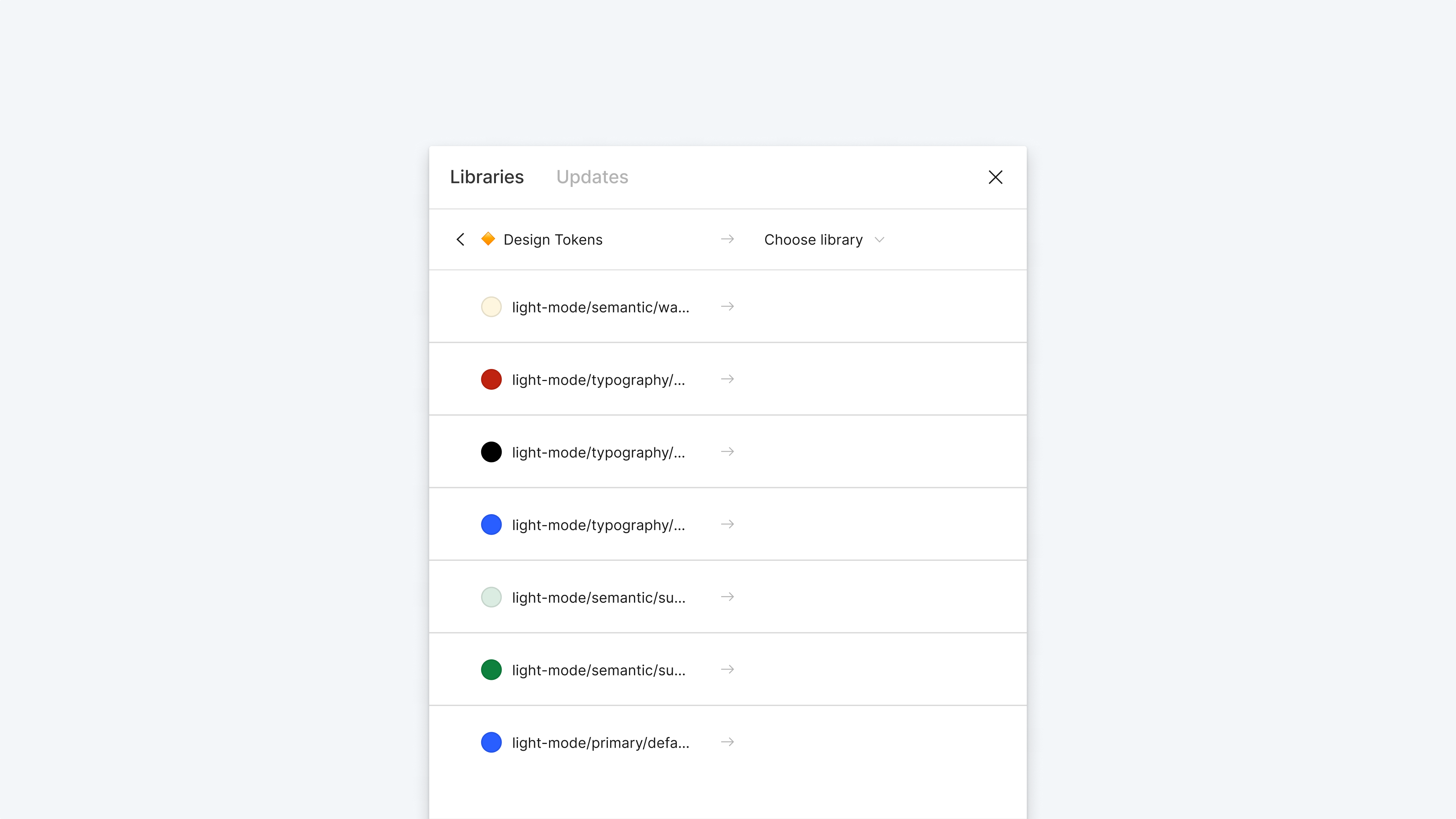Click the cream warning color swatch

pos(491,307)
